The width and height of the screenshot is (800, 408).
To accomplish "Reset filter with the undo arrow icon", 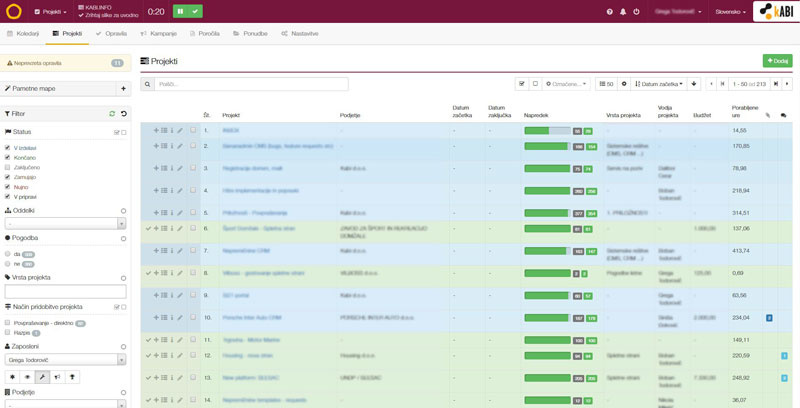I will pyautogui.click(x=123, y=114).
